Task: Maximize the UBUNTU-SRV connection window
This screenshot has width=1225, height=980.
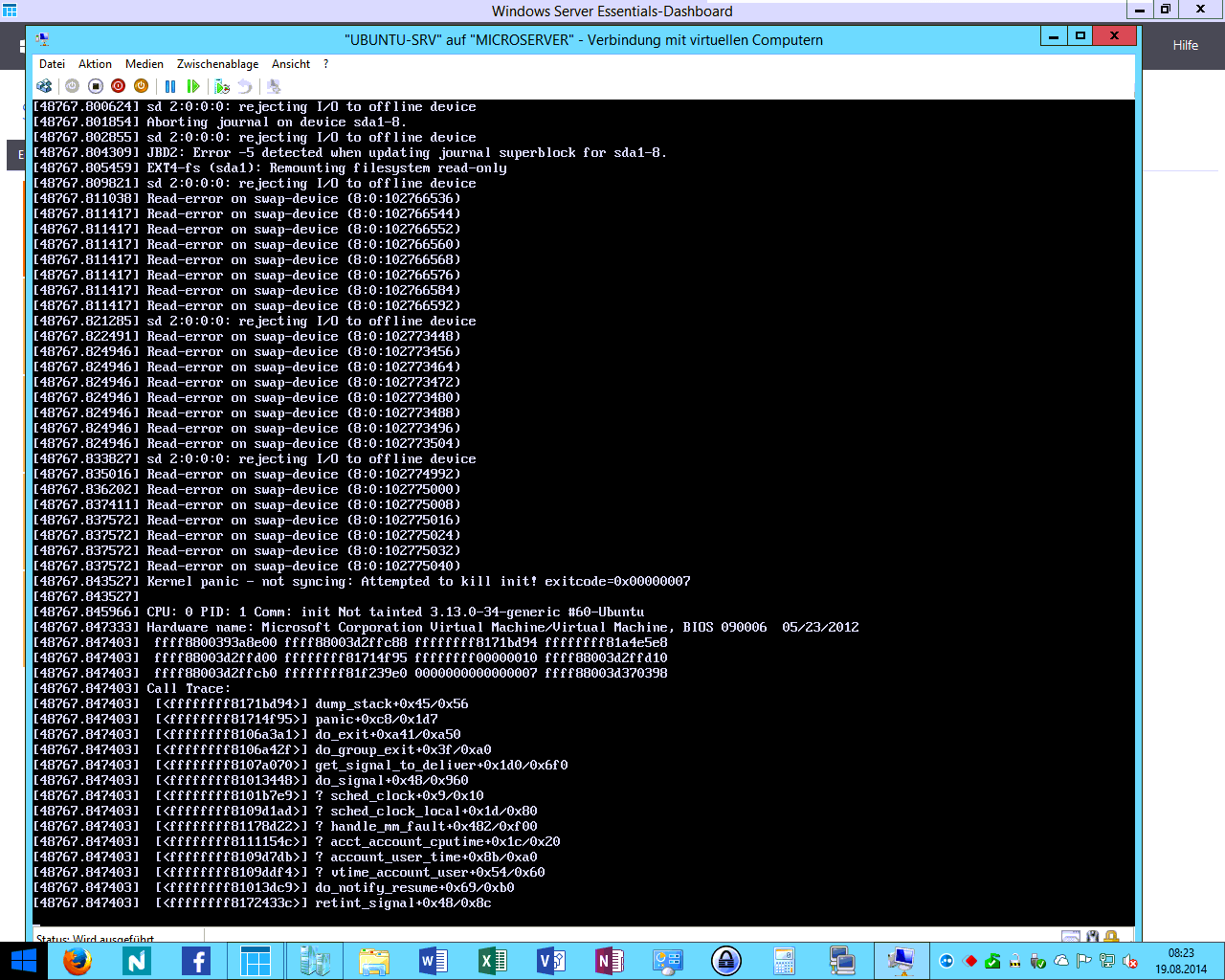Action: (x=1080, y=36)
